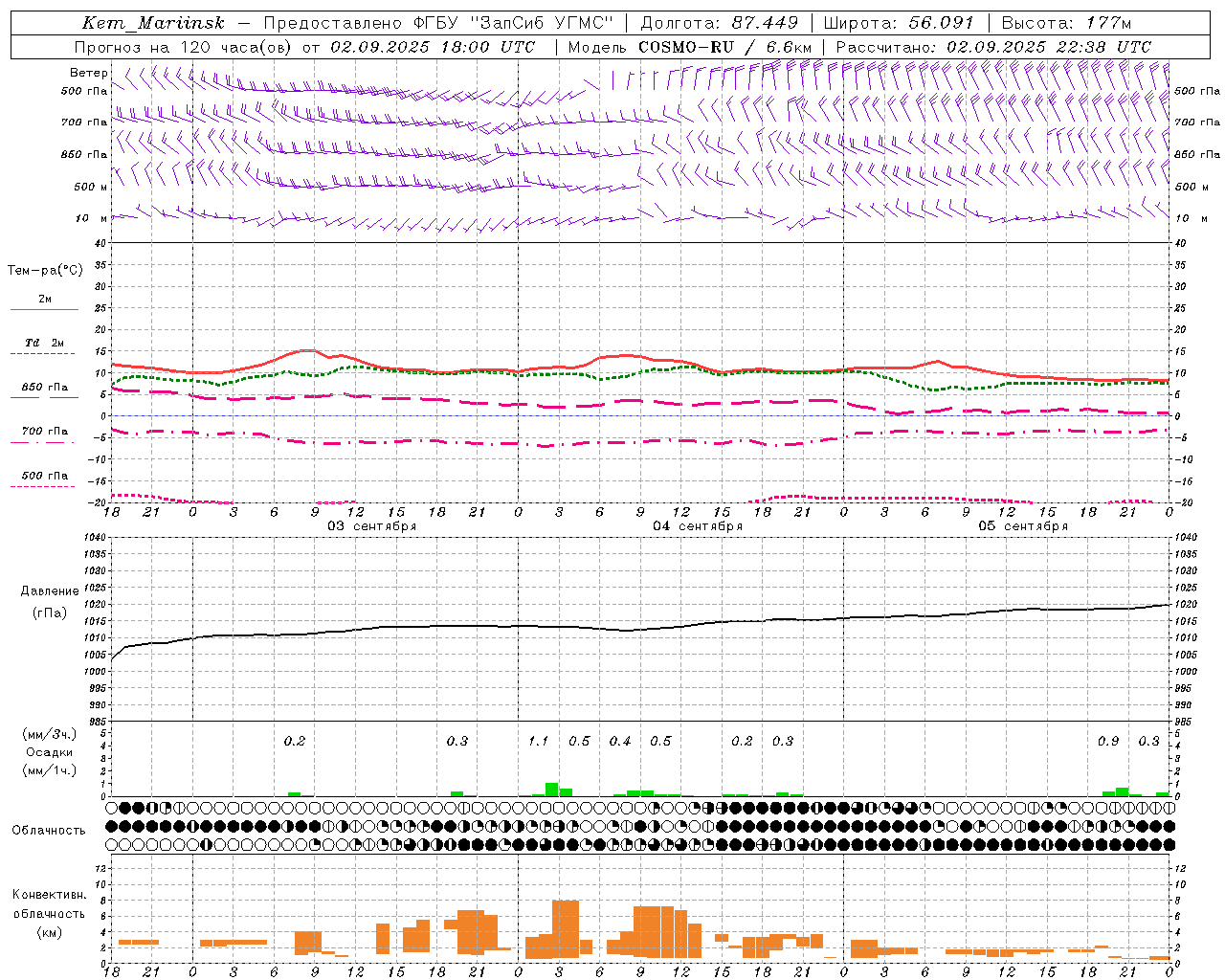1225x980 pixels.
Task: Click the "05 сентября" date label
Action: pyautogui.click(x=1023, y=526)
